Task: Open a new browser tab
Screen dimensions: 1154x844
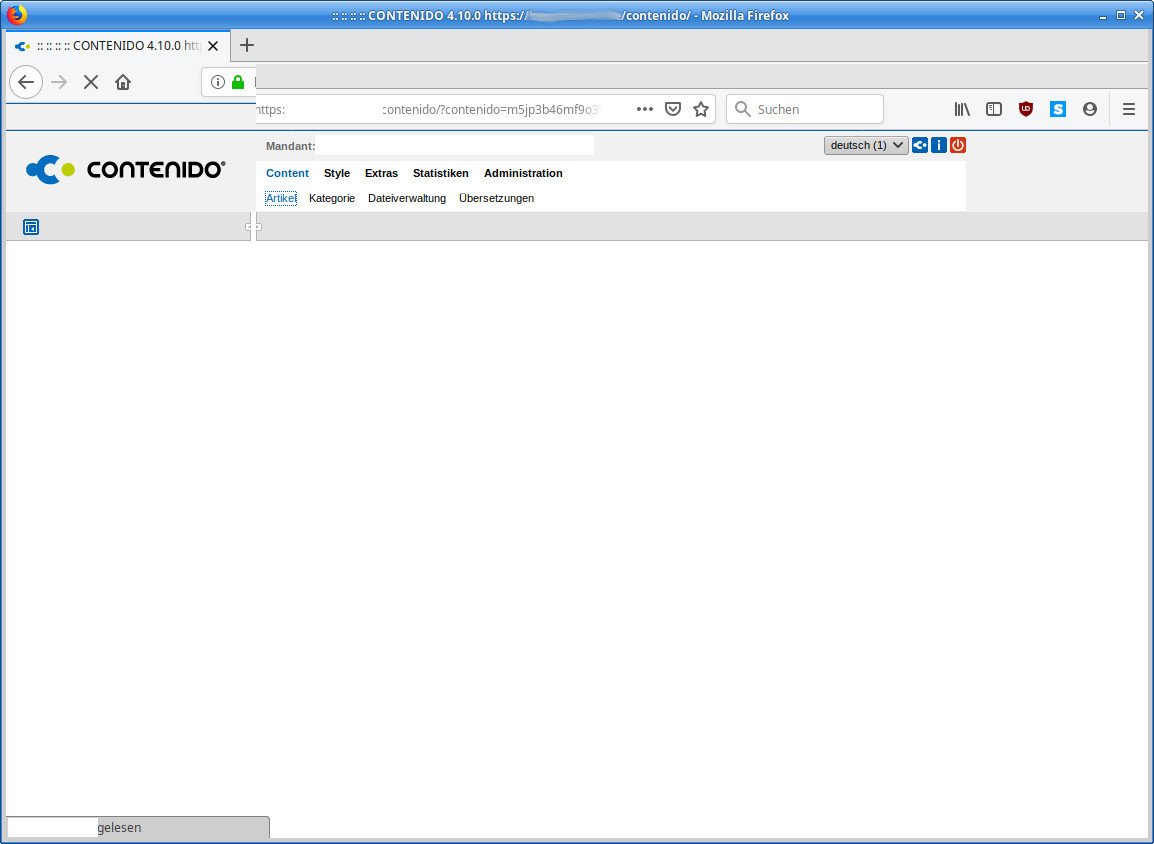Action: (247, 45)
